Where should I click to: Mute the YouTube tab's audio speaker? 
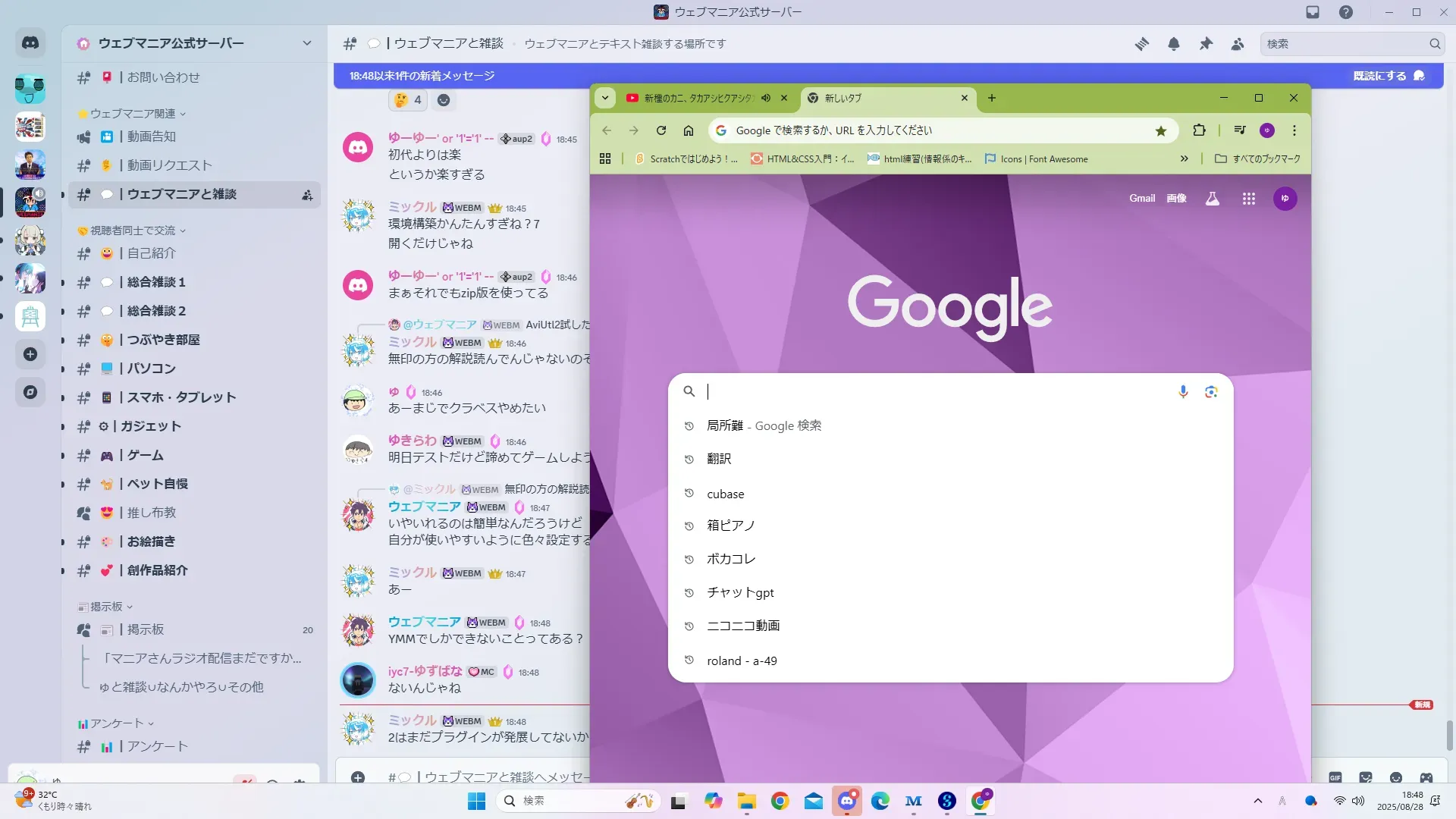[766, 98]
